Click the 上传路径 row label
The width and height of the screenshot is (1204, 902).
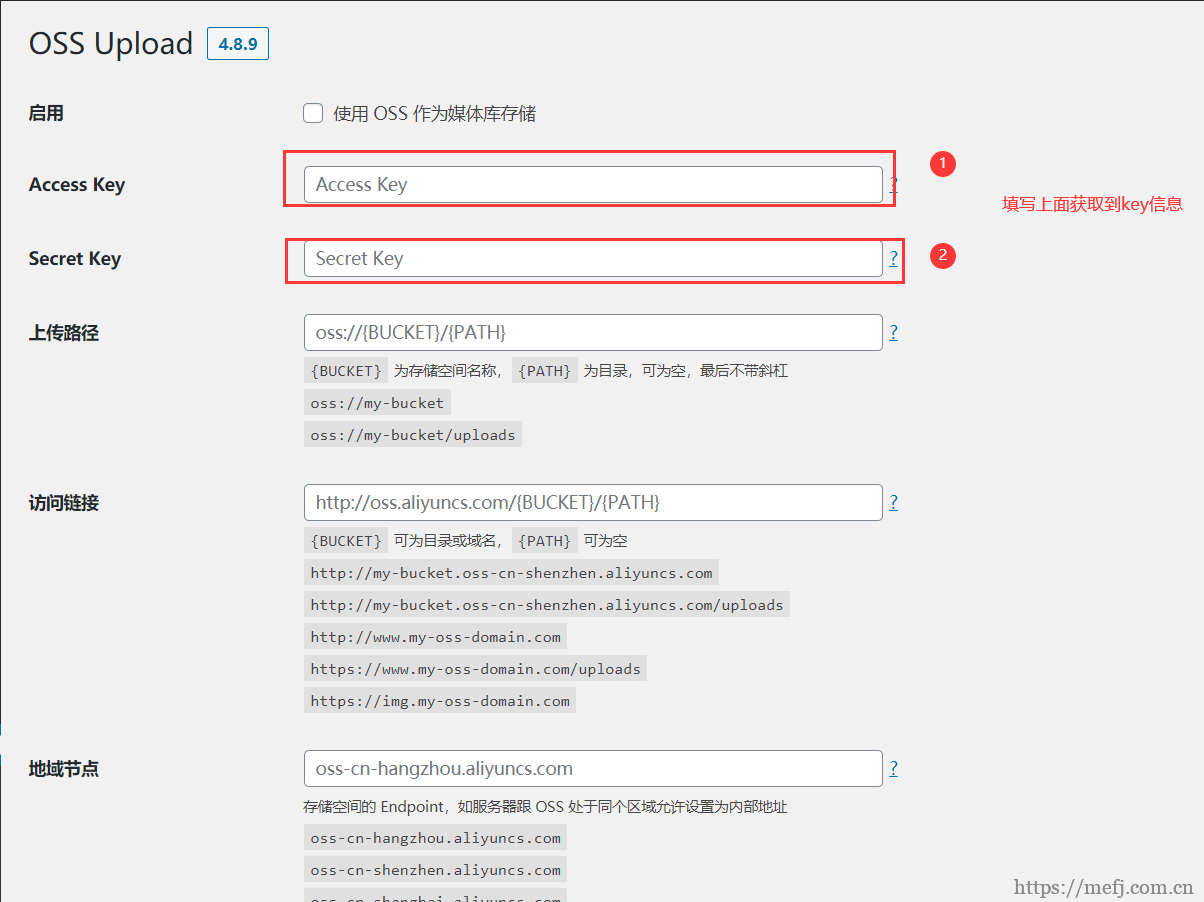click(64, 333)
